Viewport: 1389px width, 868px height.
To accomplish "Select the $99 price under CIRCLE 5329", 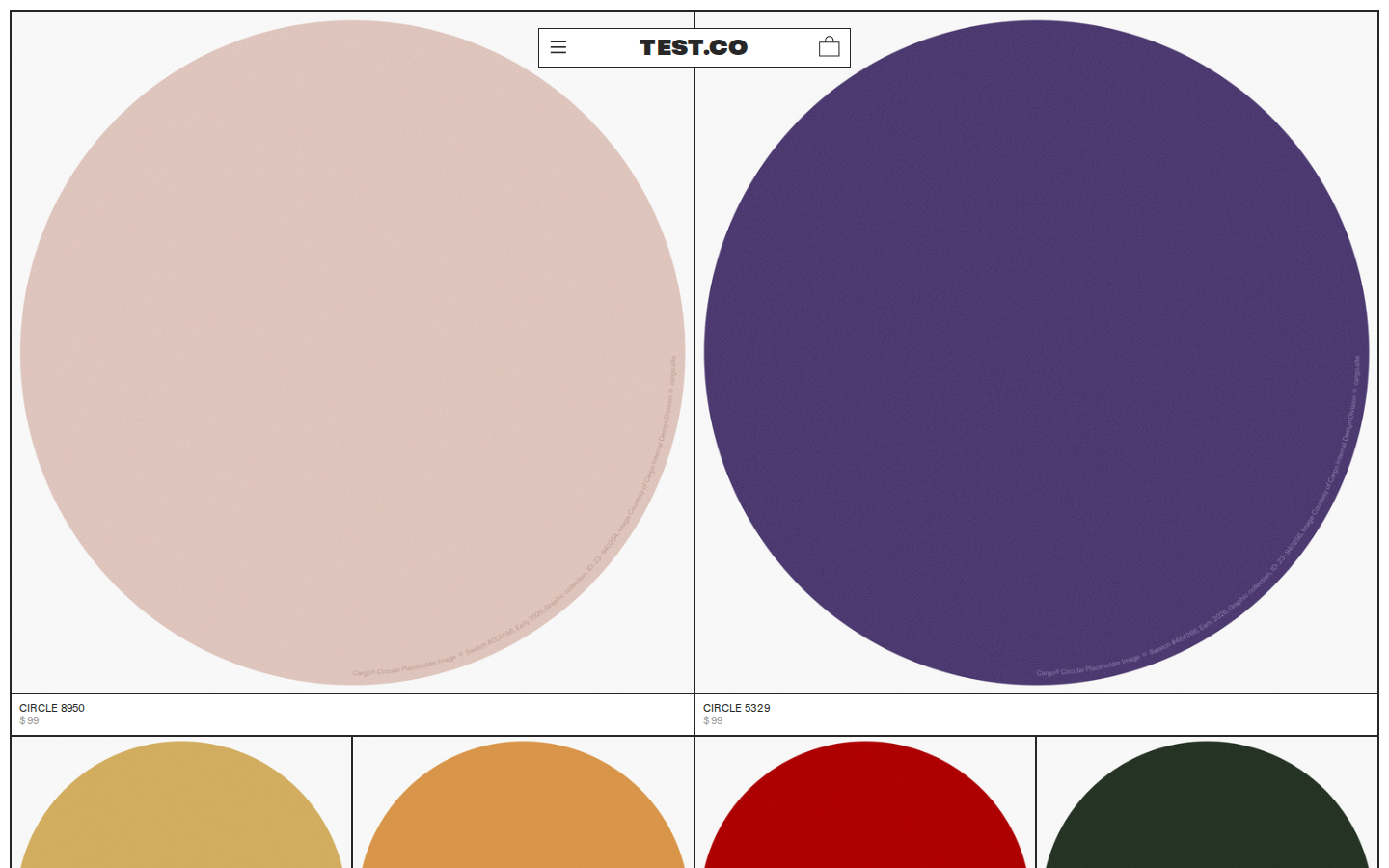I will (714, 720).
